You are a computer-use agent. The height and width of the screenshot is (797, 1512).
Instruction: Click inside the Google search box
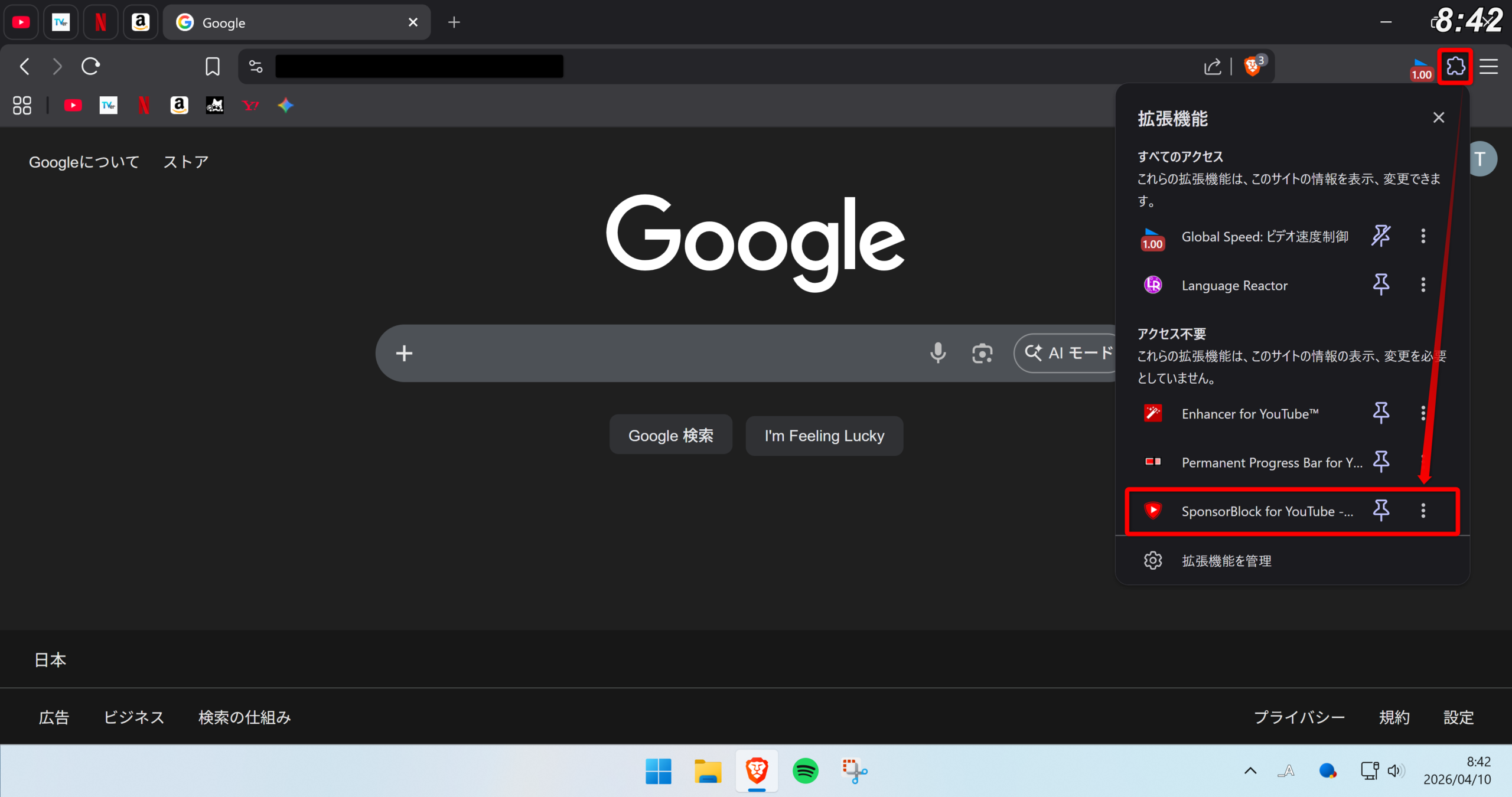[661, 353]
